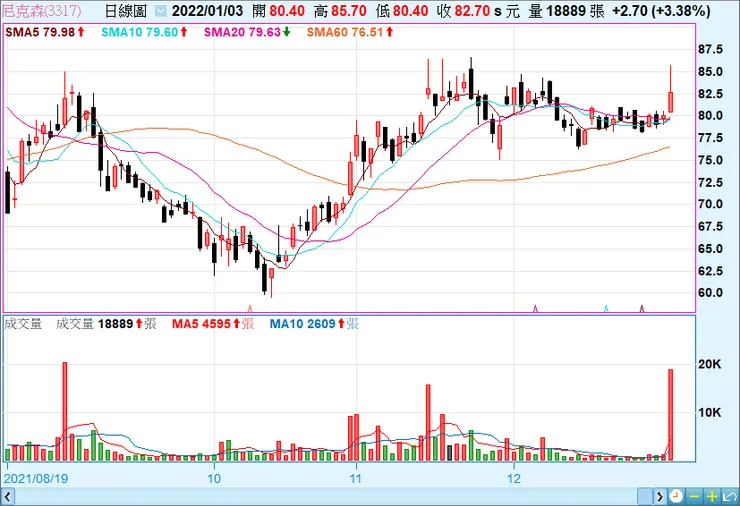Click the 日線圖 chart type label
Viewport: 740px width, 506px height.
click(x=126, y=11)
